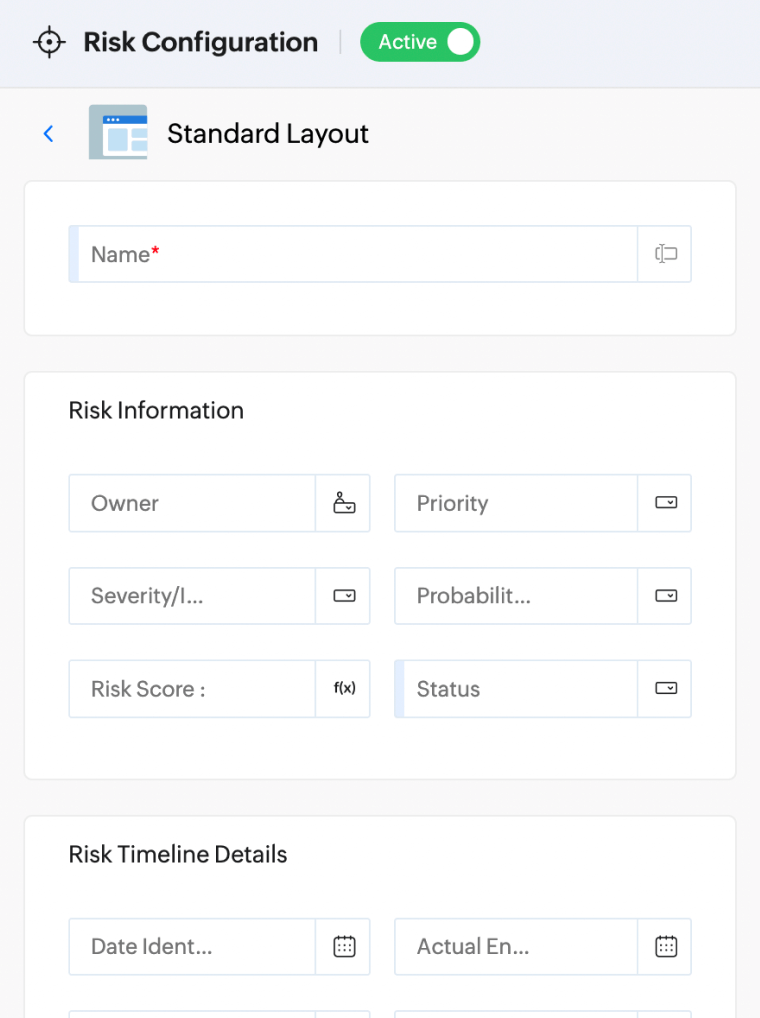Click the Risk Timeline Details heading
The image size is (760, 1018).
[177, 854]
